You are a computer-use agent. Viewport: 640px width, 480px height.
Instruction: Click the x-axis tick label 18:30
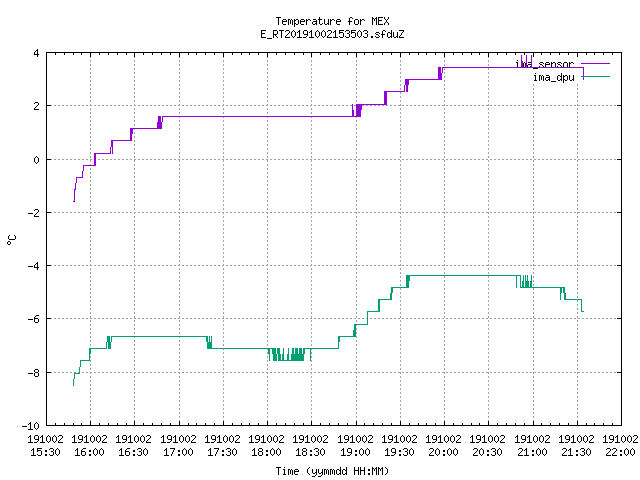tap(311, 452)
